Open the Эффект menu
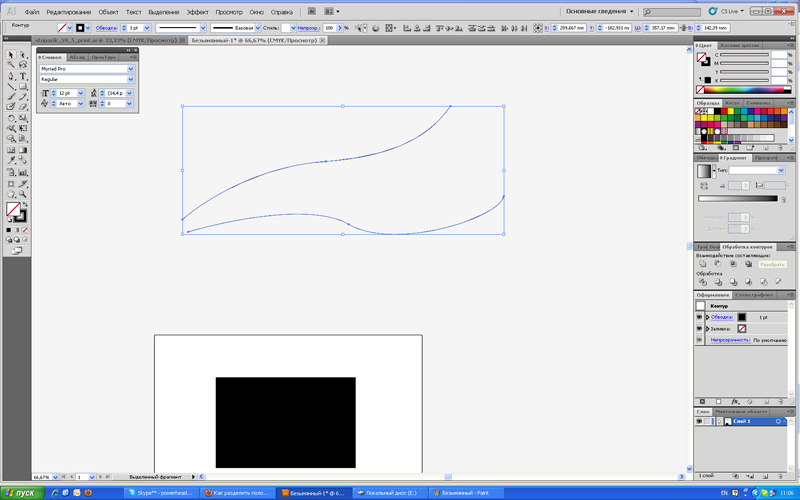Viewport: 800px width, 500px height. [x=197, y=12]
